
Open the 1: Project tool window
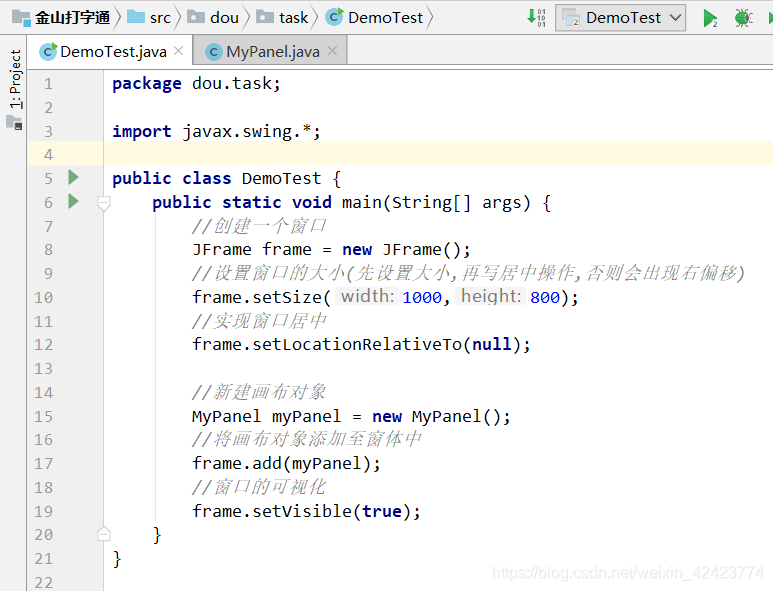(x=16, y=79)
